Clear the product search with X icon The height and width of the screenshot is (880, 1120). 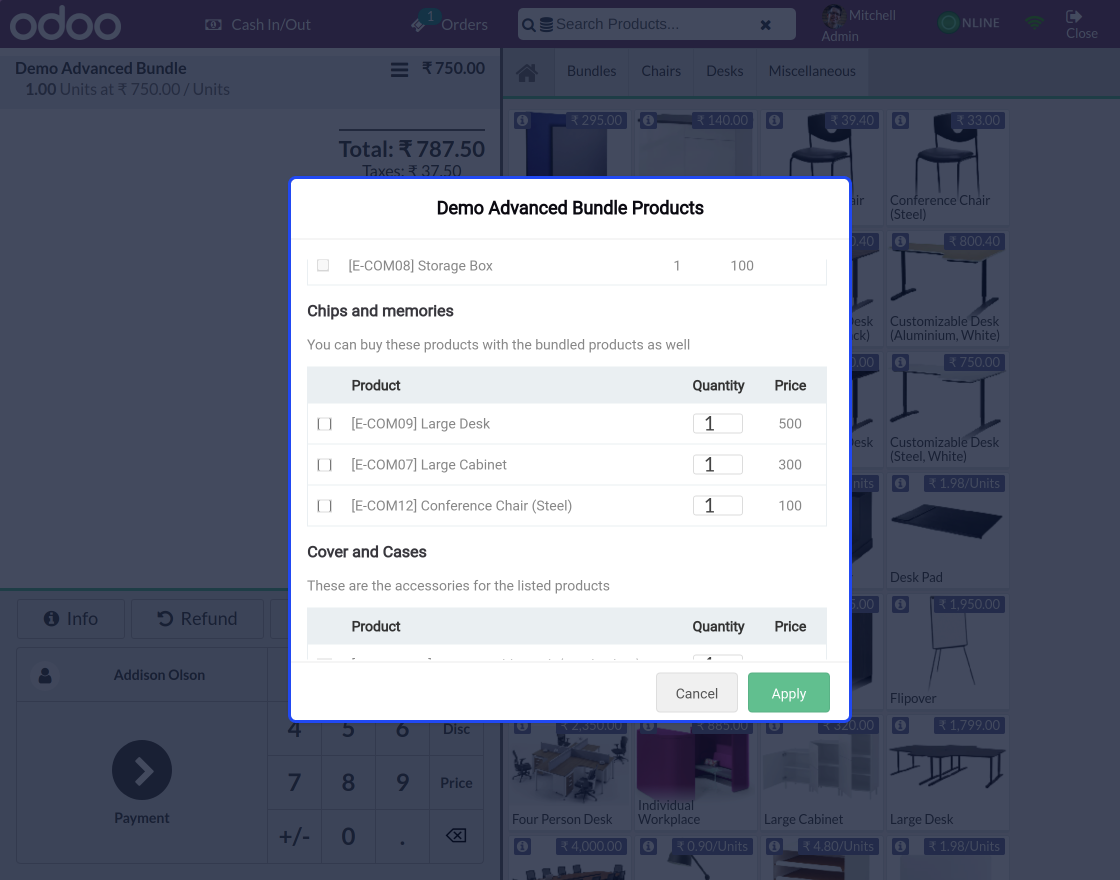[765, 25]
